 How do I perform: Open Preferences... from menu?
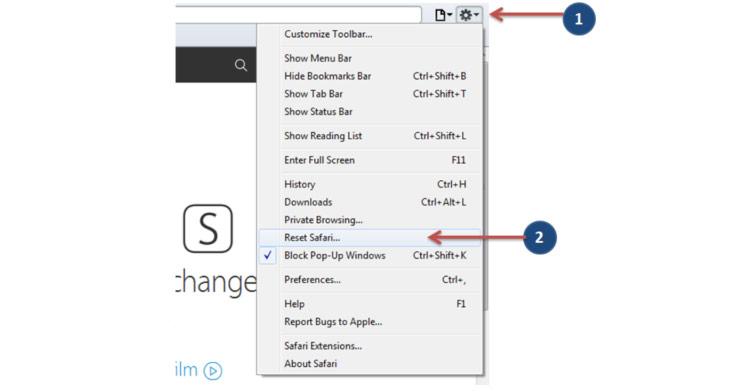(x=370, y=280)
